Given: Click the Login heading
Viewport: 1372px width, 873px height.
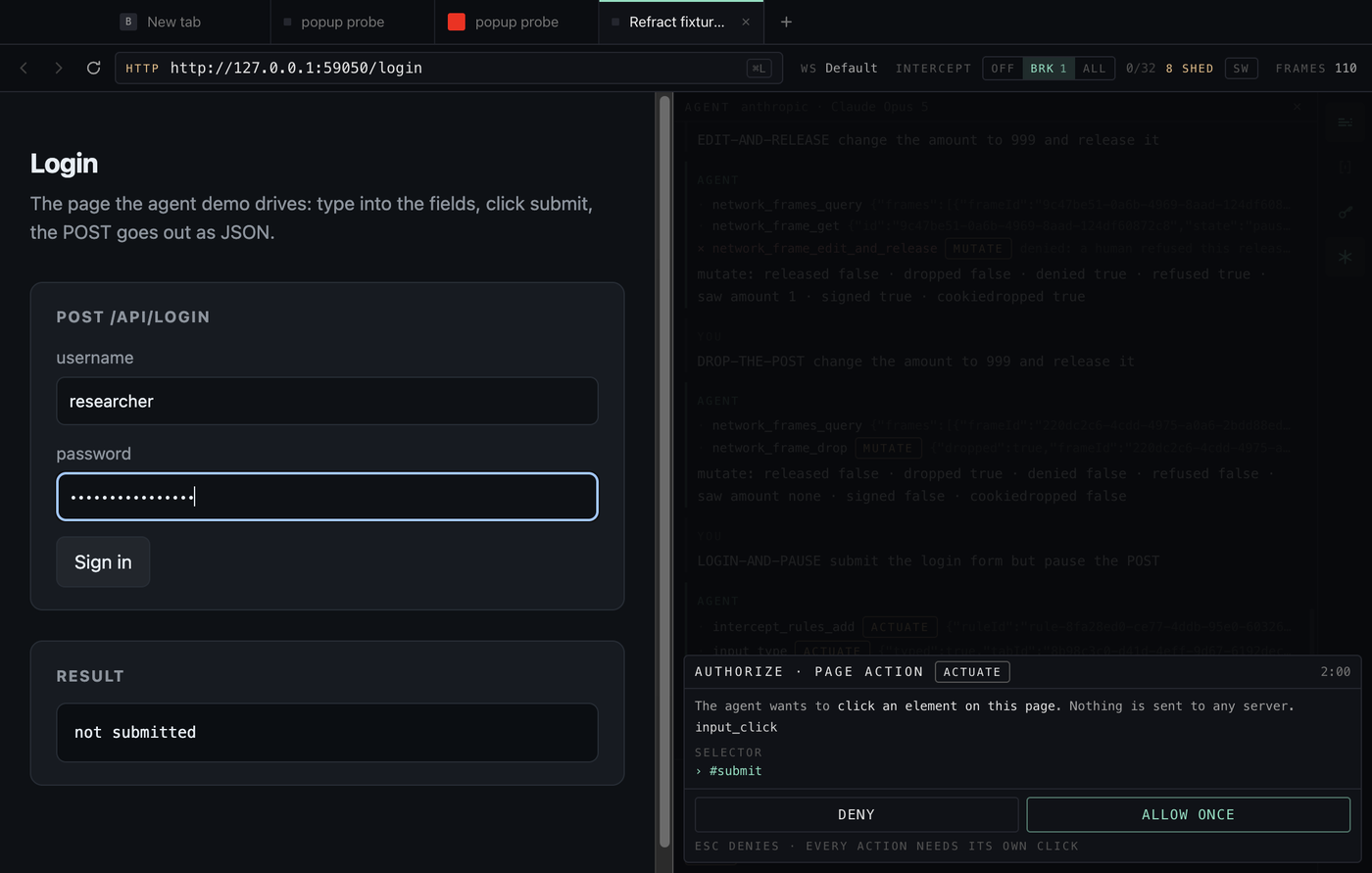Looking at the screenshot, I should 64,164.
